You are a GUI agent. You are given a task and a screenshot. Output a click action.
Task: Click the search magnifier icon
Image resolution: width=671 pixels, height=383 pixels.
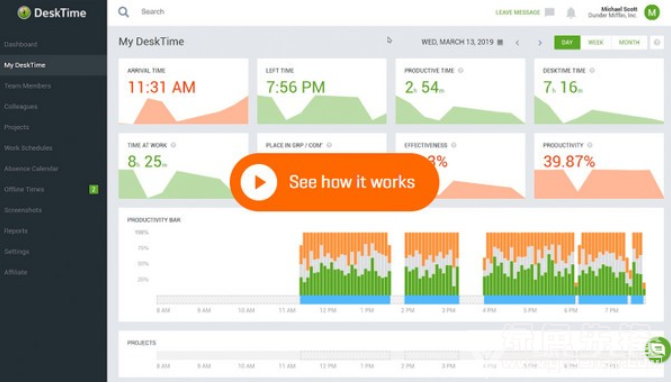(x=123, y=12)
